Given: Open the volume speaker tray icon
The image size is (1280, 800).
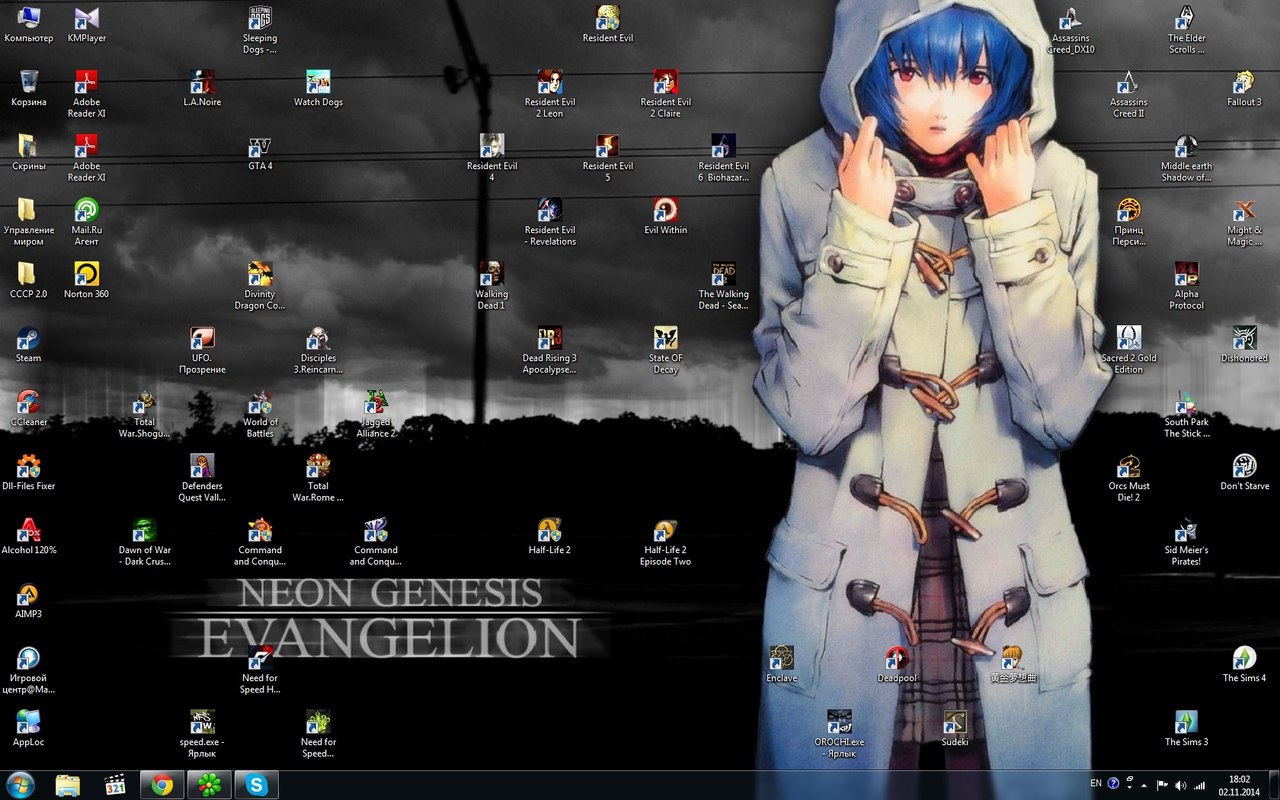Looking at the screenshot, I should click(x=1181, y=785).
